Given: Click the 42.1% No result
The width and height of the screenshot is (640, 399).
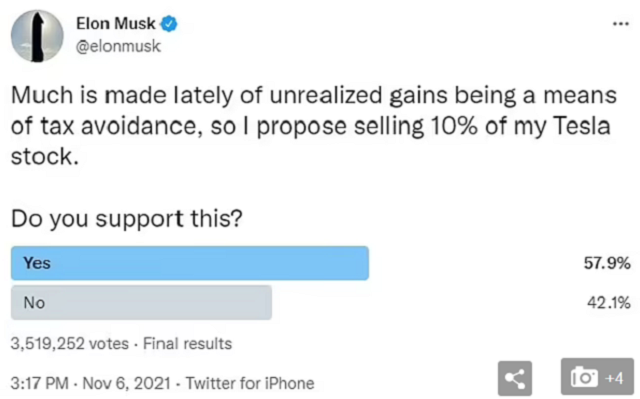Looking at the screenshot, I should pos(609,303).
